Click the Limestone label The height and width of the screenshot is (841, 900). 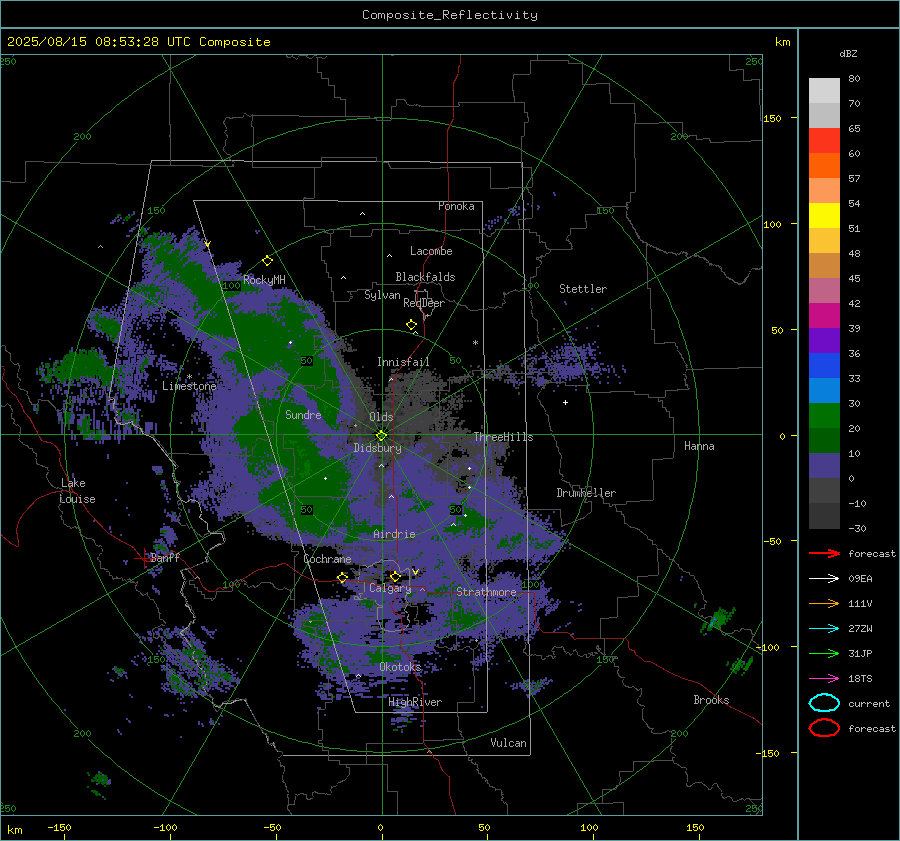[x=189, y=386]
